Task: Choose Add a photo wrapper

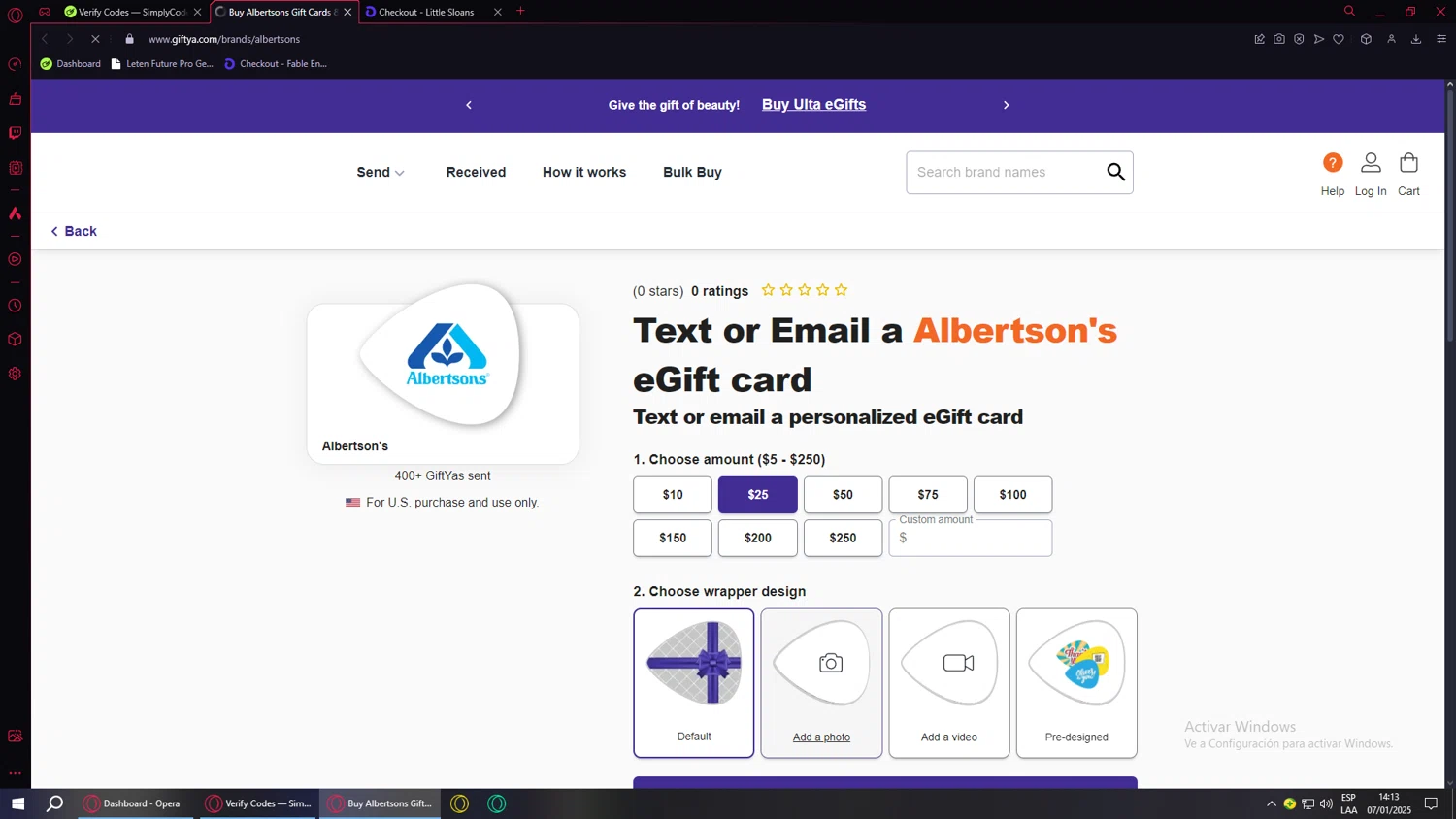Action: click(821, 683)
